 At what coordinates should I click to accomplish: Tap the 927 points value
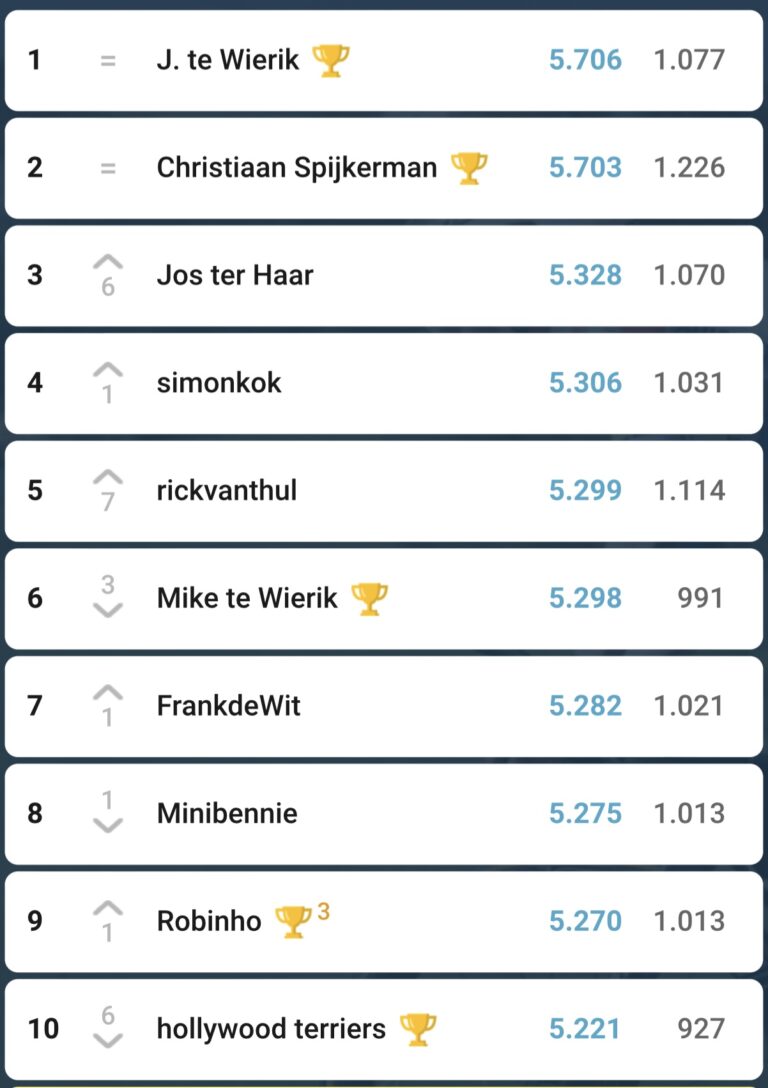pyautogui.click(x=700, y=1028)
